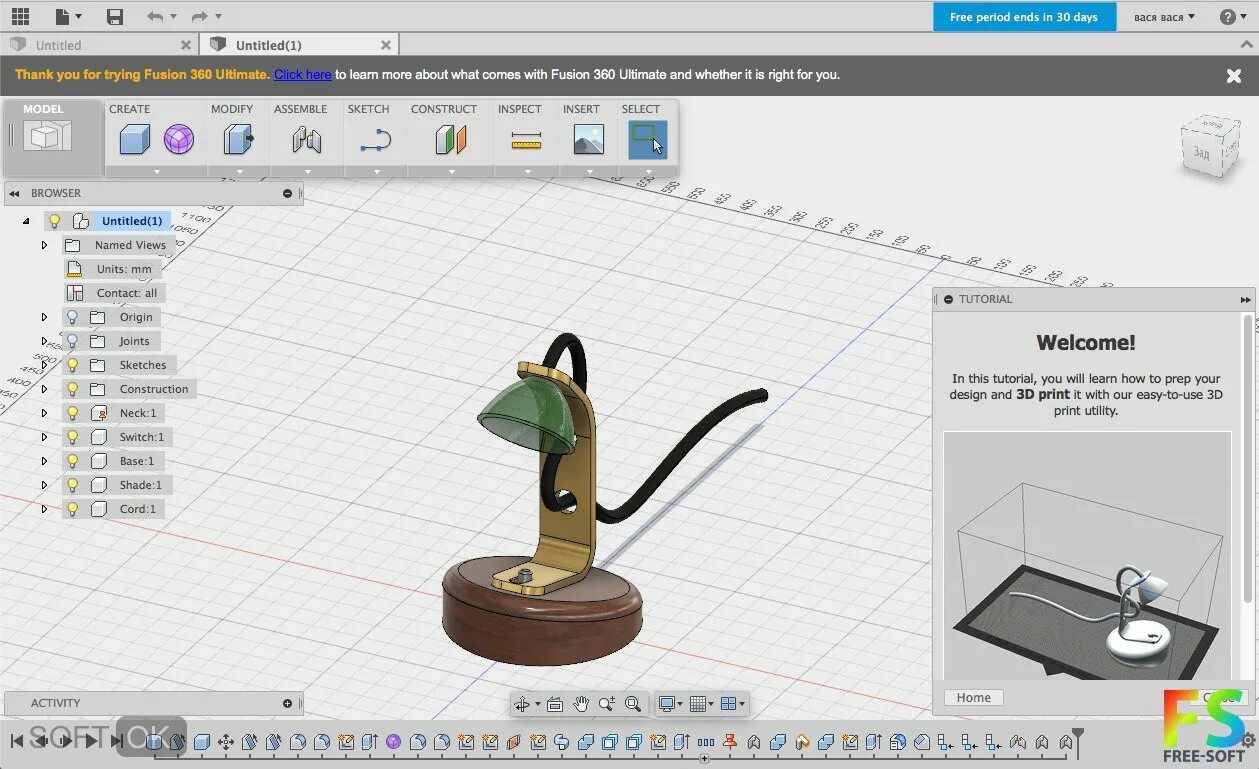Select the Inspect measure ruler icon
Screen dimensions: 1259x769
526,139
